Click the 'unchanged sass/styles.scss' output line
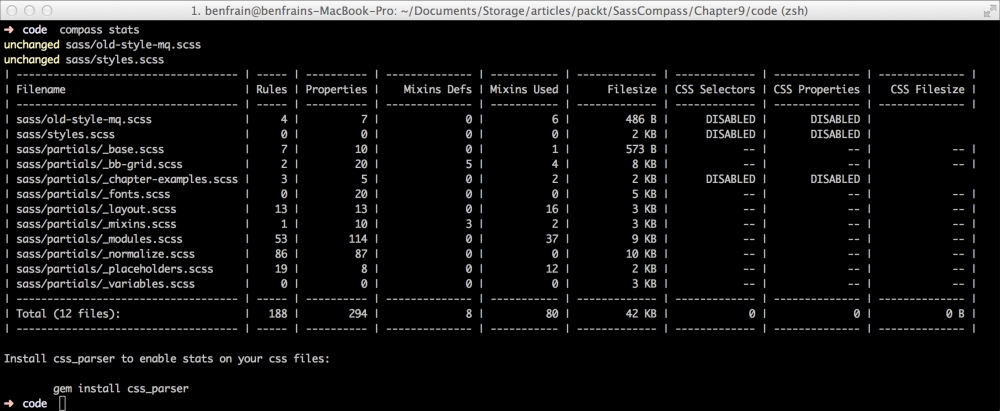The image size is (1000, 411). pyautogui.click(x=84, y=60)
